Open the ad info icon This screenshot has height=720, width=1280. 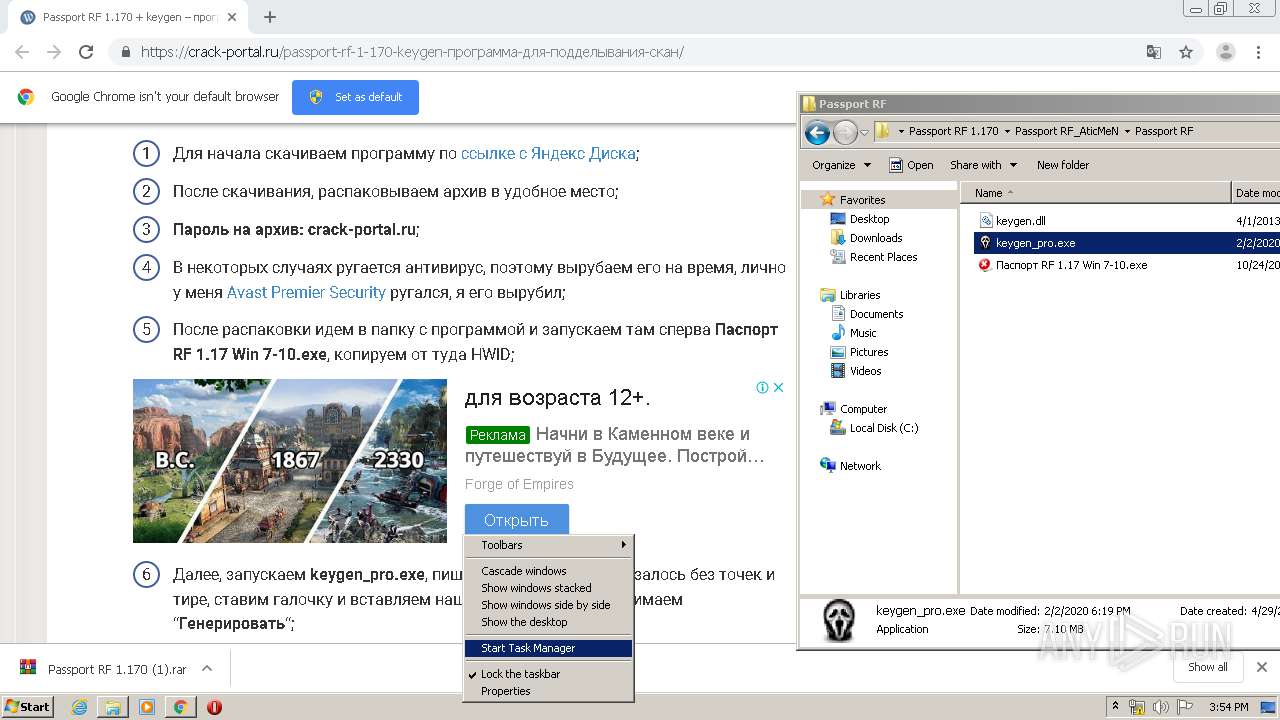click(762, 387)
